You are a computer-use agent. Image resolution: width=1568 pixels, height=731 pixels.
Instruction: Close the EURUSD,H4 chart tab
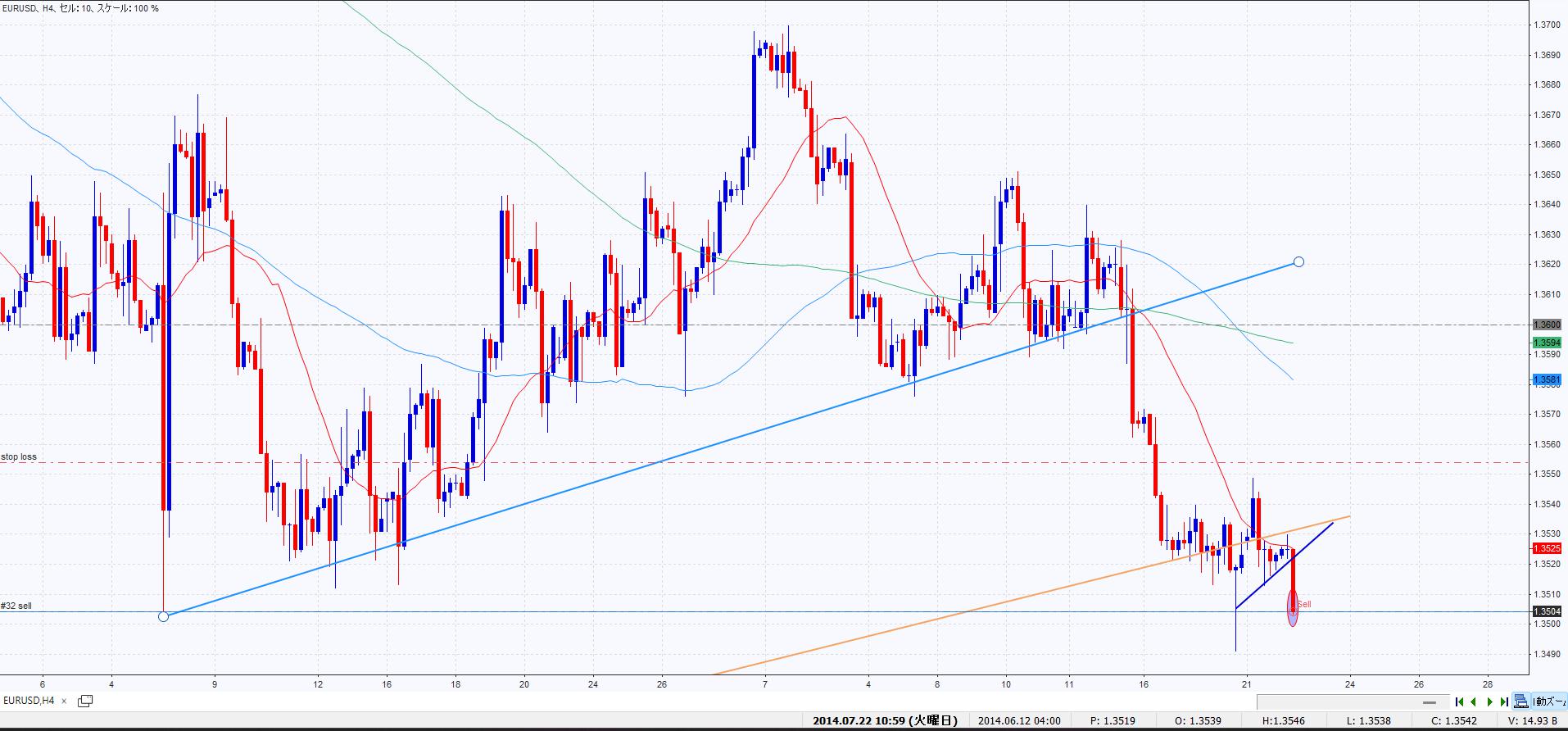[65, 701]
